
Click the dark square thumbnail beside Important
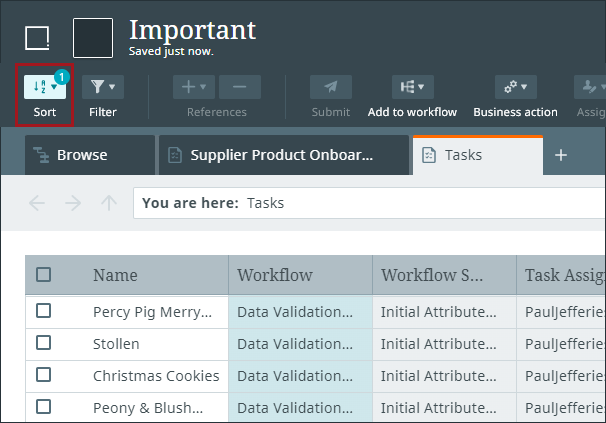93,38
